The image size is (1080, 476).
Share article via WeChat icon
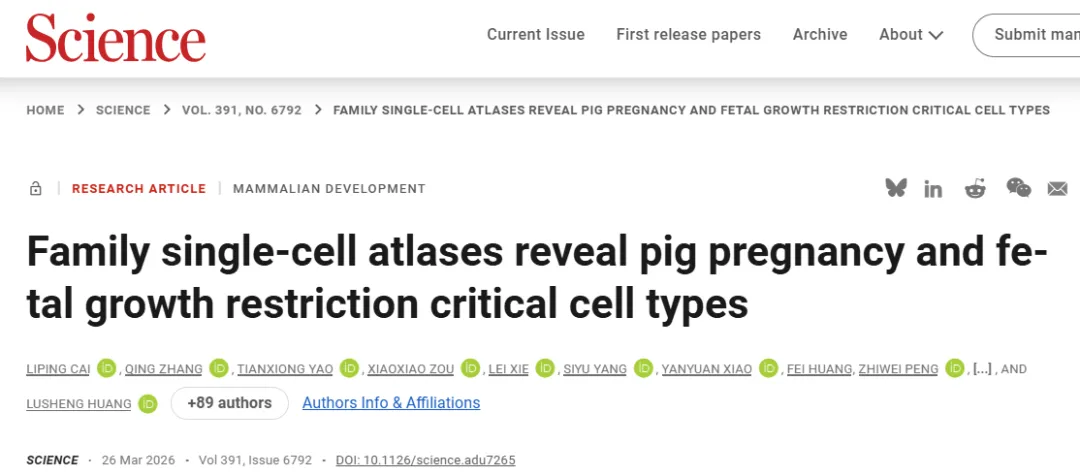coord(1018,188)
